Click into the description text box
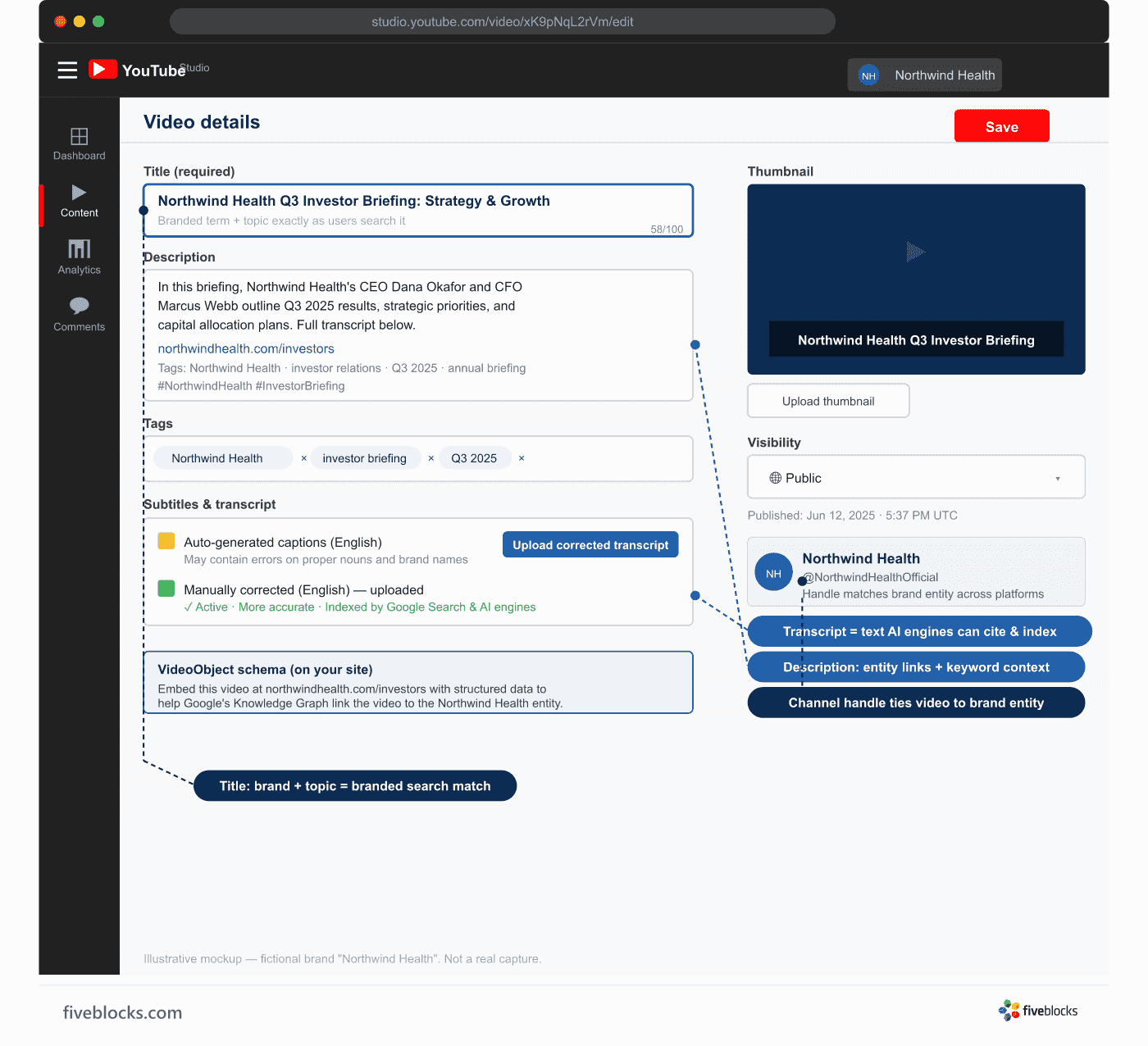 (418, 335)
